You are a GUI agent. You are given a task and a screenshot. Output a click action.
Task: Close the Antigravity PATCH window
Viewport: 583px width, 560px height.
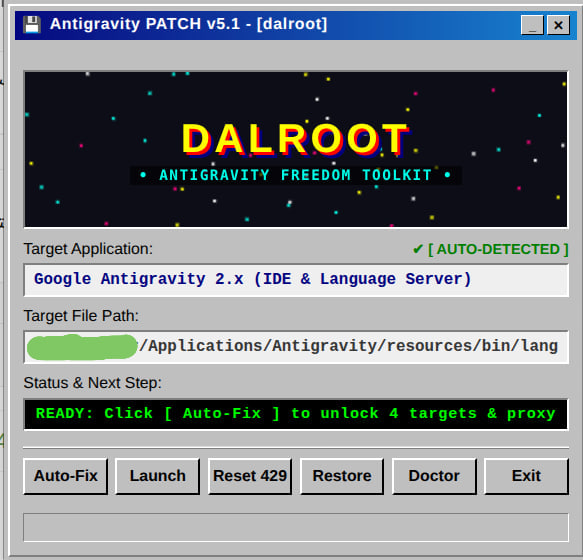tap(558, 25)
